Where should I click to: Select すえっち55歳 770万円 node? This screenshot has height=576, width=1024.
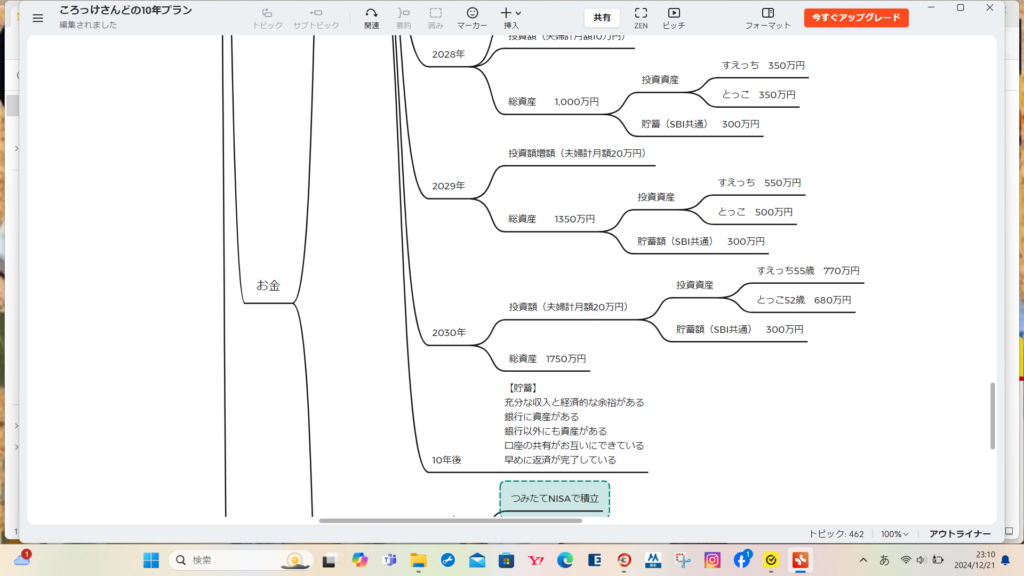(808, 270)
